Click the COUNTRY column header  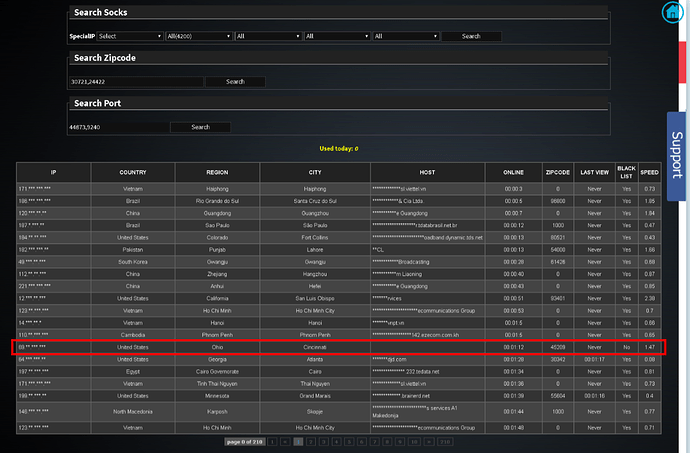pos(133,172)
